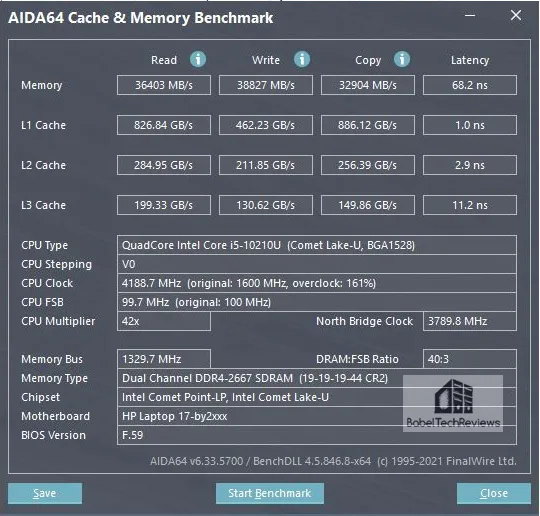Click the Latency column header
Screen dimensions: 540x516
[x=470, y=60]
